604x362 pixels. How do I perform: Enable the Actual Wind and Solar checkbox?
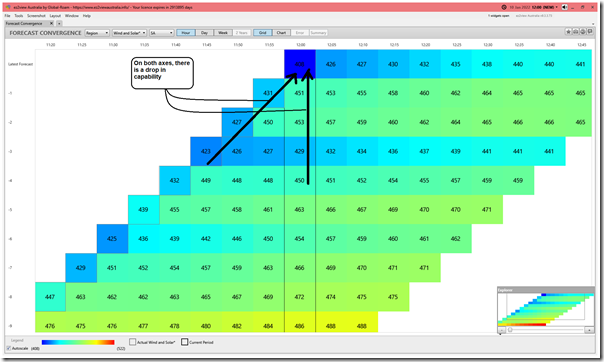tap(133, 342)
